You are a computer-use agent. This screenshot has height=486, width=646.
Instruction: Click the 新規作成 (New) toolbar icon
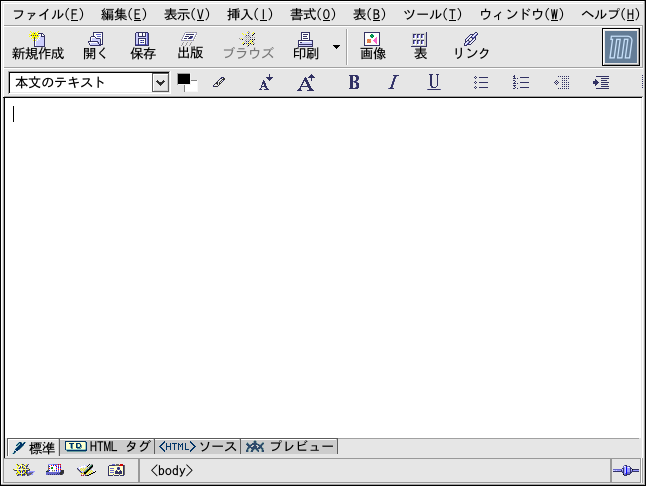[x=37, y=46]
